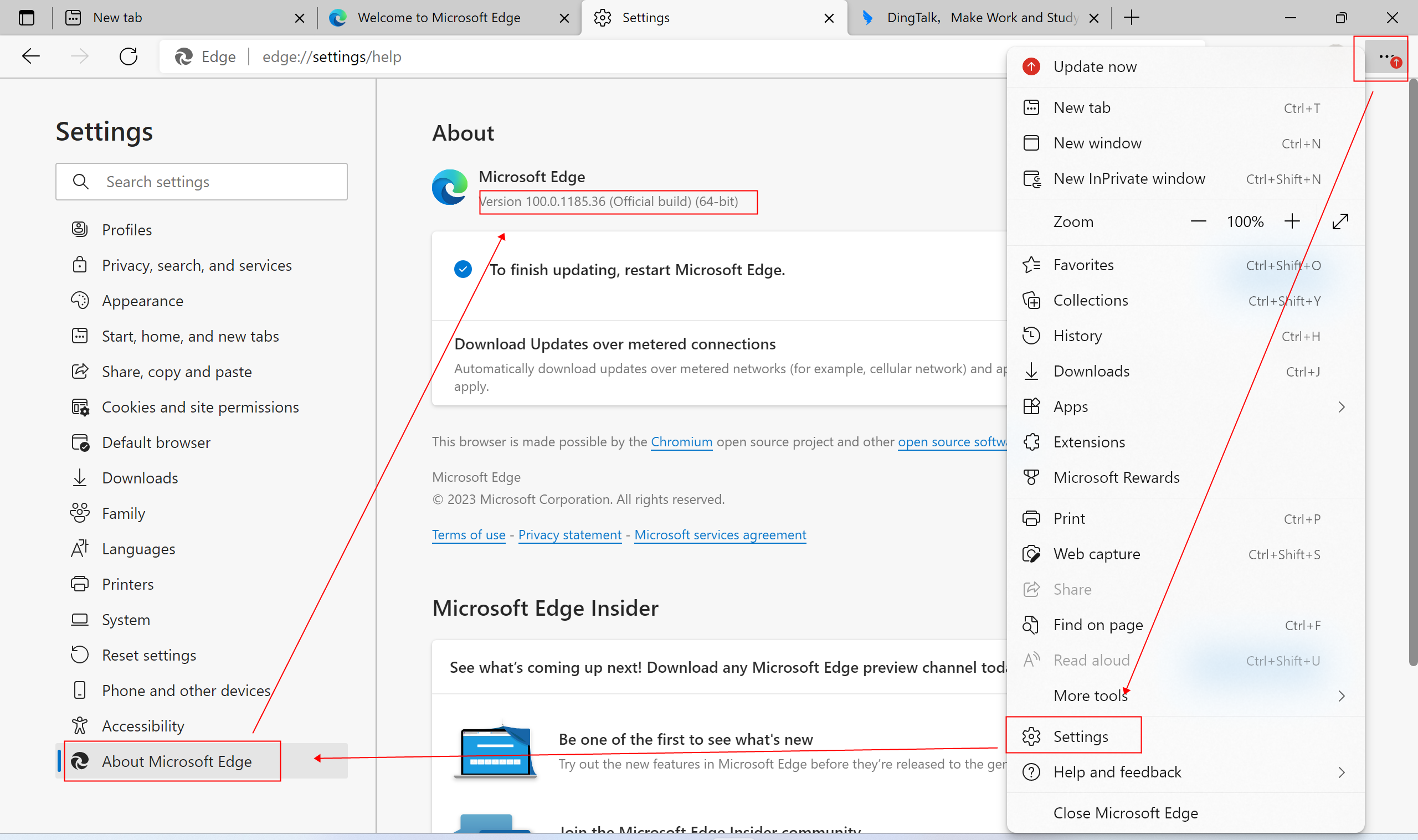Screen dimensions: 1418x840
Task: Open Downloads in settings sidebar
Action: tap(202, 478)
